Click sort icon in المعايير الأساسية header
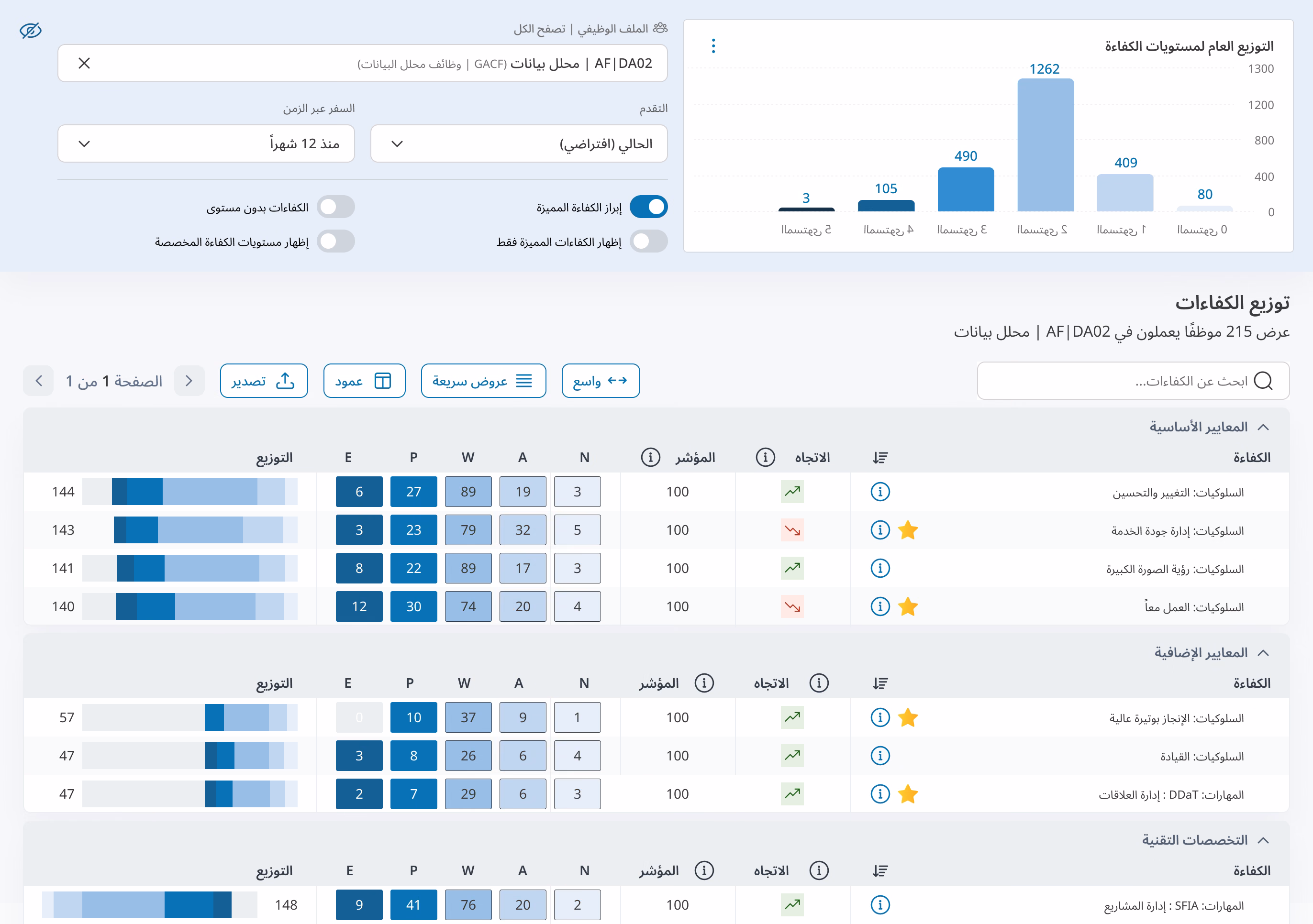 [880, 457]
